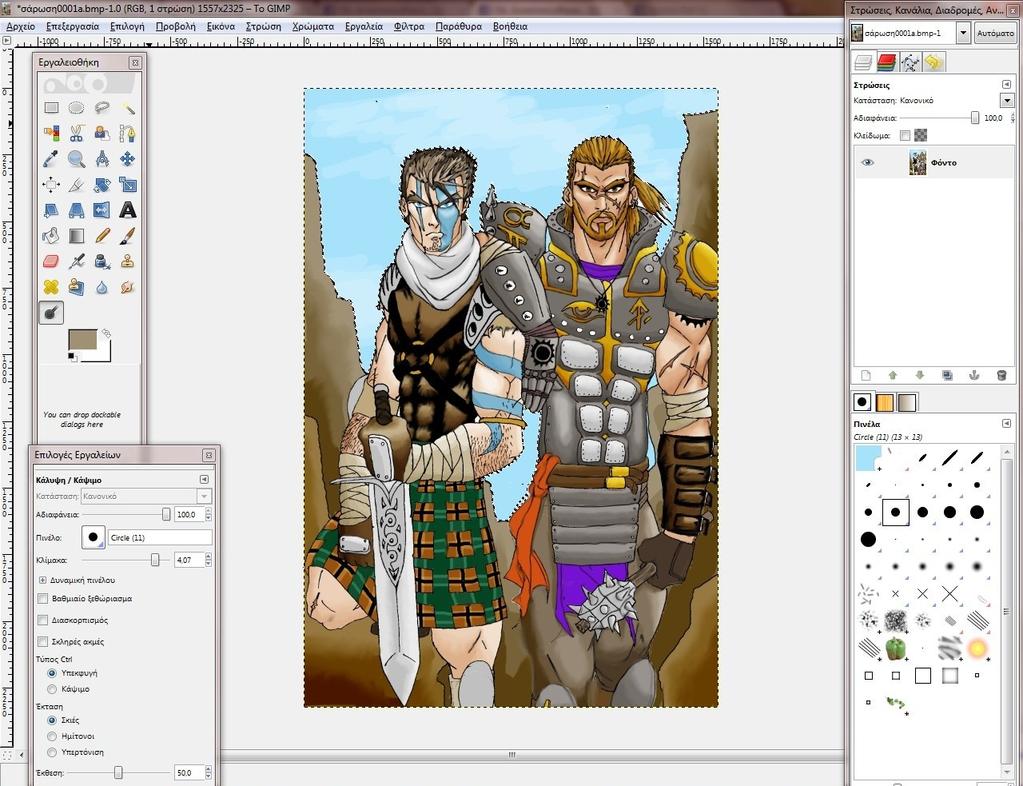The width and height of the screenshot is (1023, 786).
Task: Open the brush picker button beside Πινέλο
Action: 93,537
